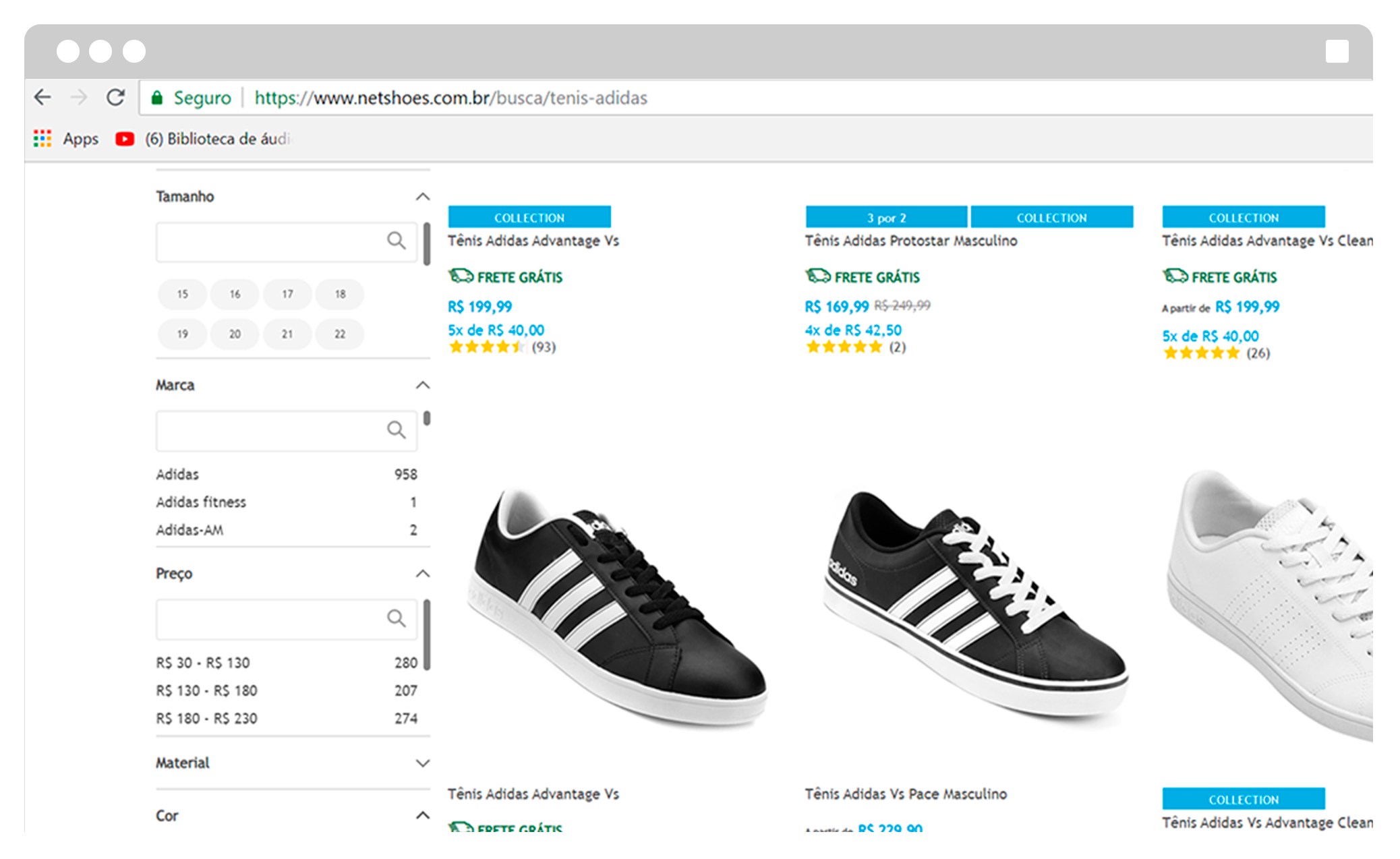This screenshot has height=859, width=1400.
Task: Click FRETE GRÁTIS under Protostar Masculino
Action: (x=863, y=277)
